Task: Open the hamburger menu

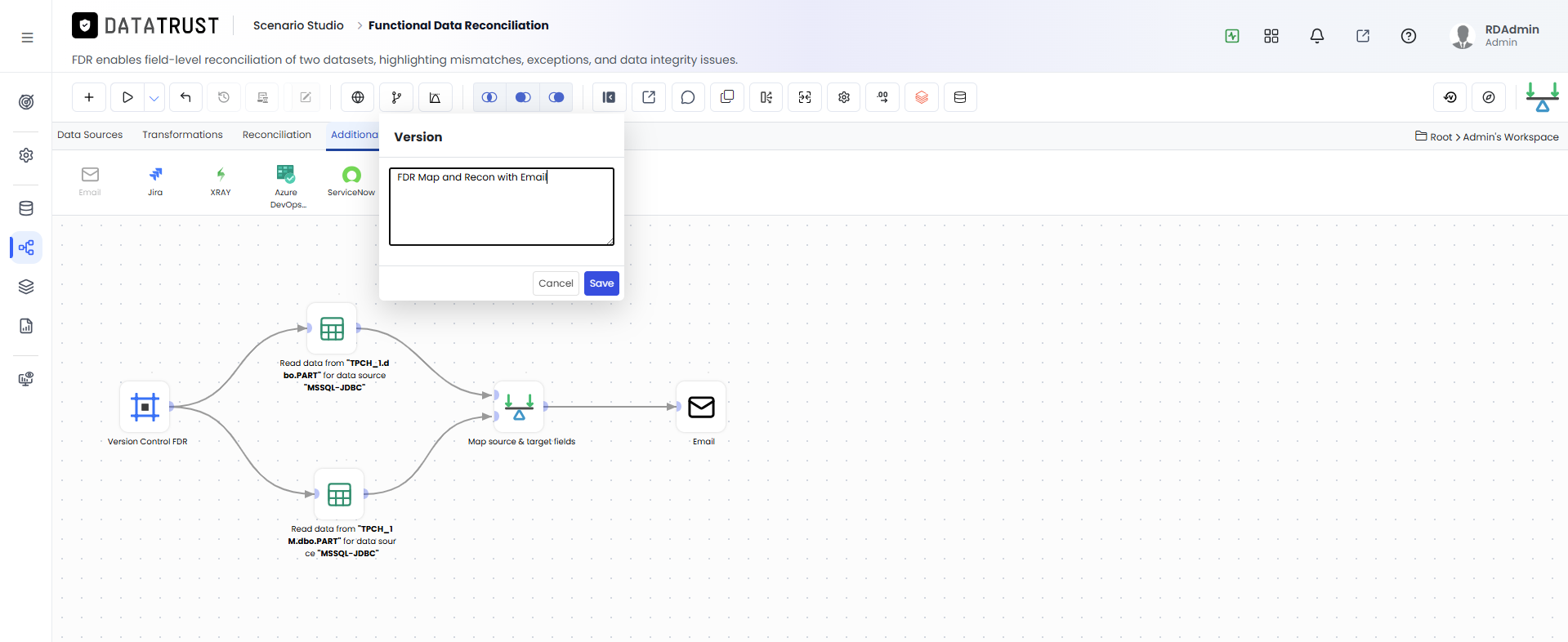Action: (x=27, y=38)
